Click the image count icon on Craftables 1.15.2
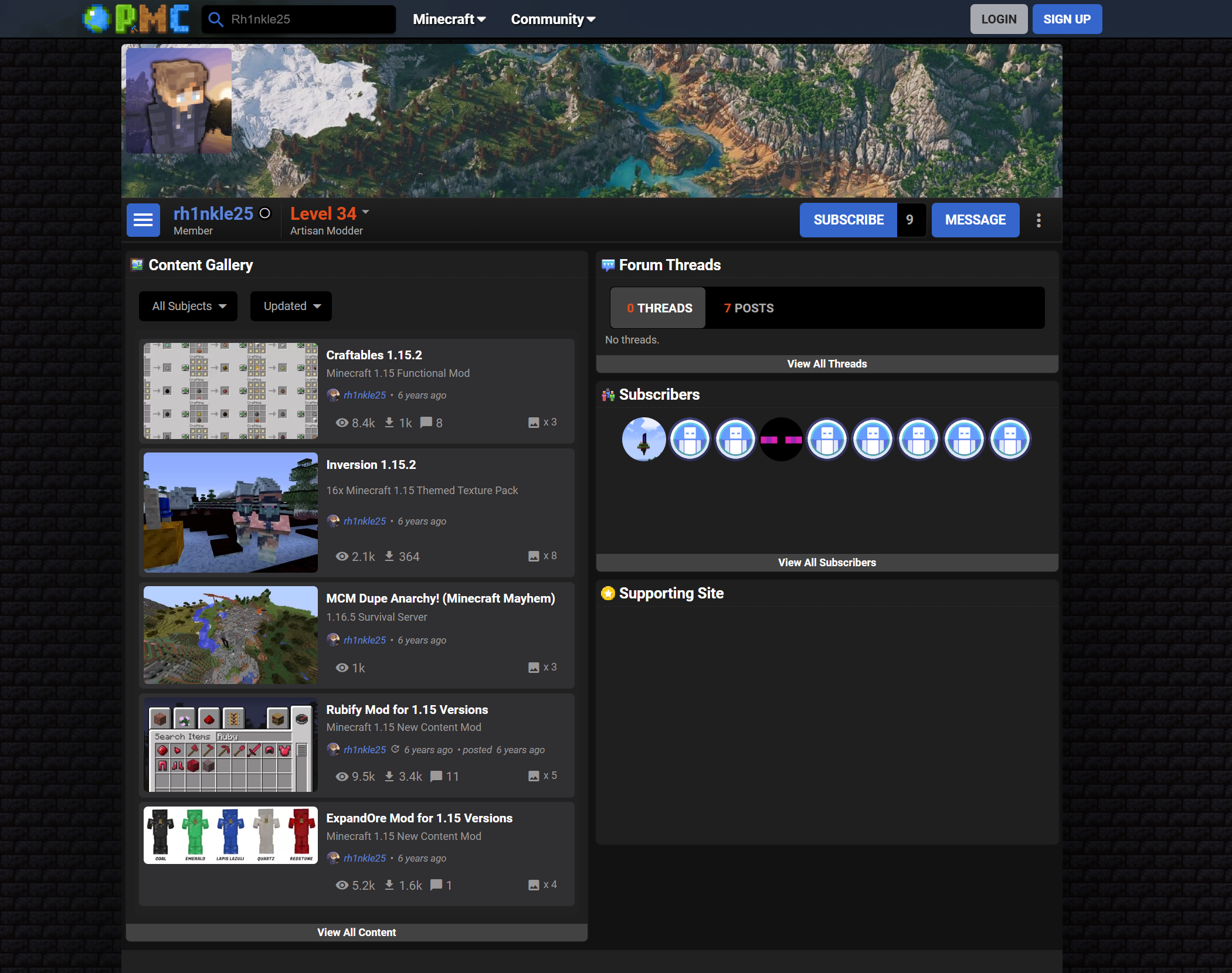This screenshot has width=1232, height=973. [x=534, y=423]
